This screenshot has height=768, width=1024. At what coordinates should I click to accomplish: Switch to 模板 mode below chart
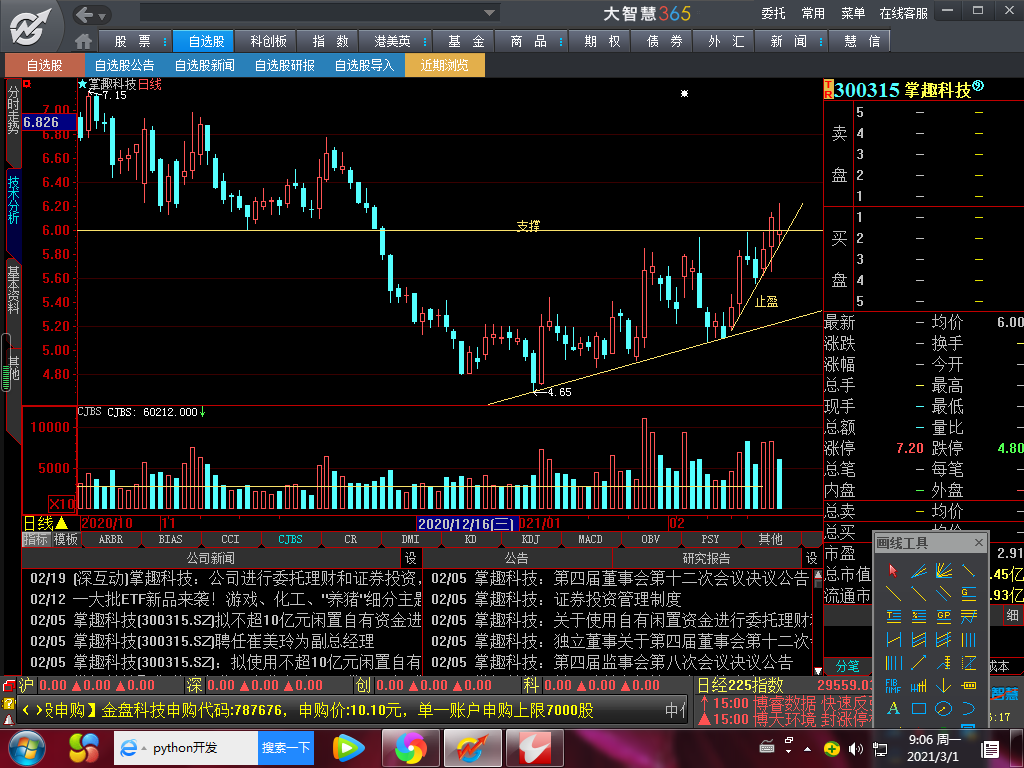pyautogui.click(x=65, y=539)
